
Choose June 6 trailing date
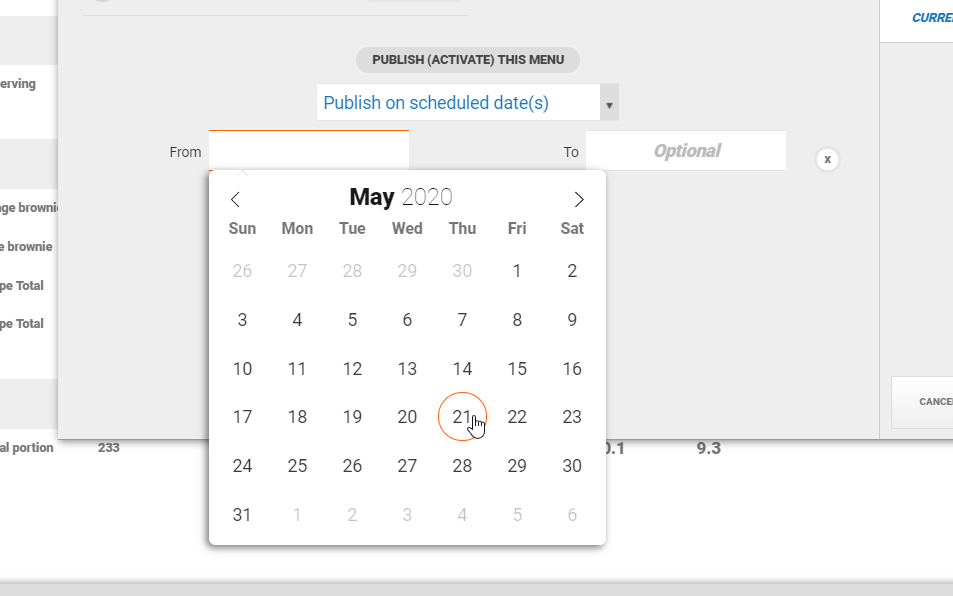point(572,515)
